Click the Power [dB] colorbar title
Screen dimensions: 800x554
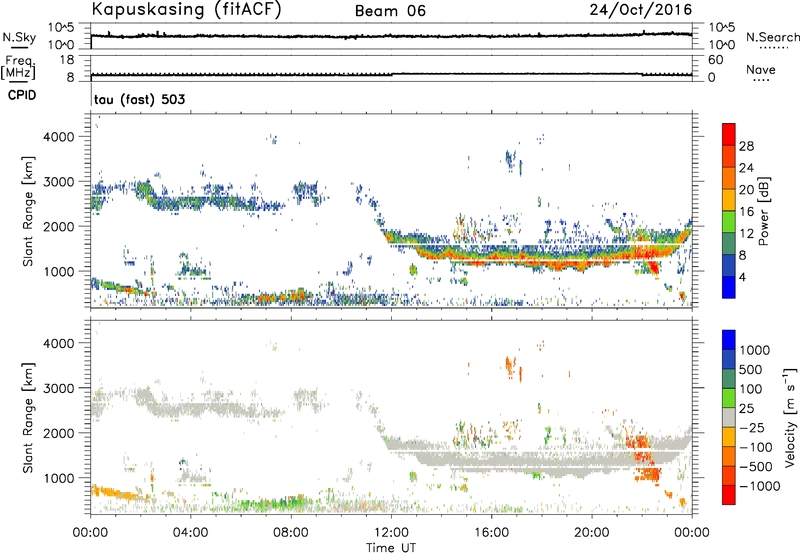[763, 211]
